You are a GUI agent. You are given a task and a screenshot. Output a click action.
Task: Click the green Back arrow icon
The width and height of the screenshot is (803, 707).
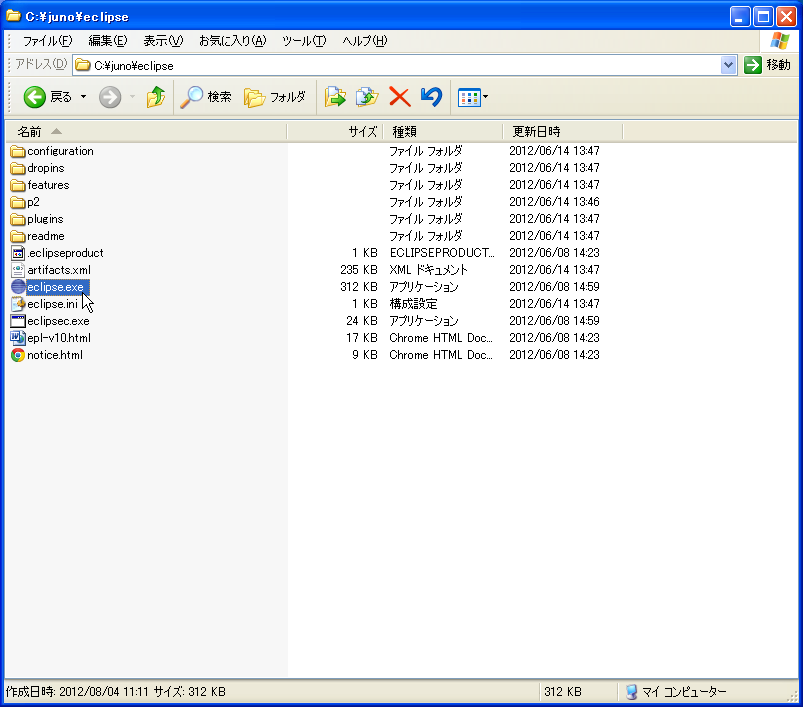tap(35, 97)
